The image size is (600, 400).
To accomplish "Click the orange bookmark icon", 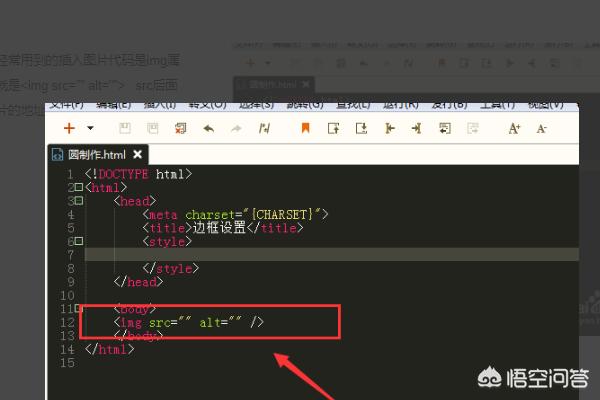I will coord(305,128).
